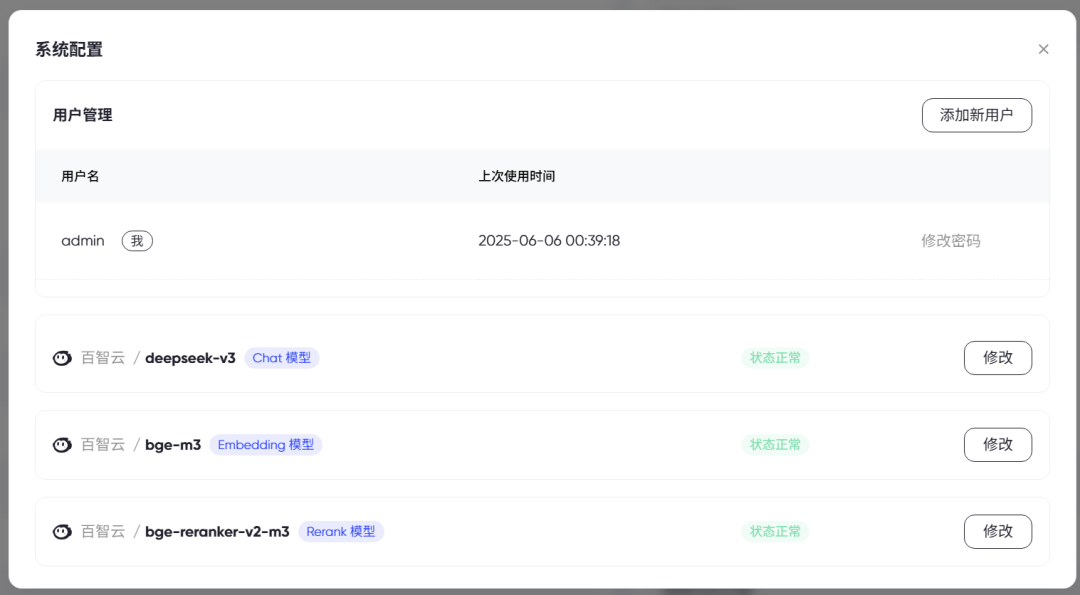Select the Embedding 模型 tag on bge-m3
The height and width of the screenshot is (595, 1080).
point(266,444)
